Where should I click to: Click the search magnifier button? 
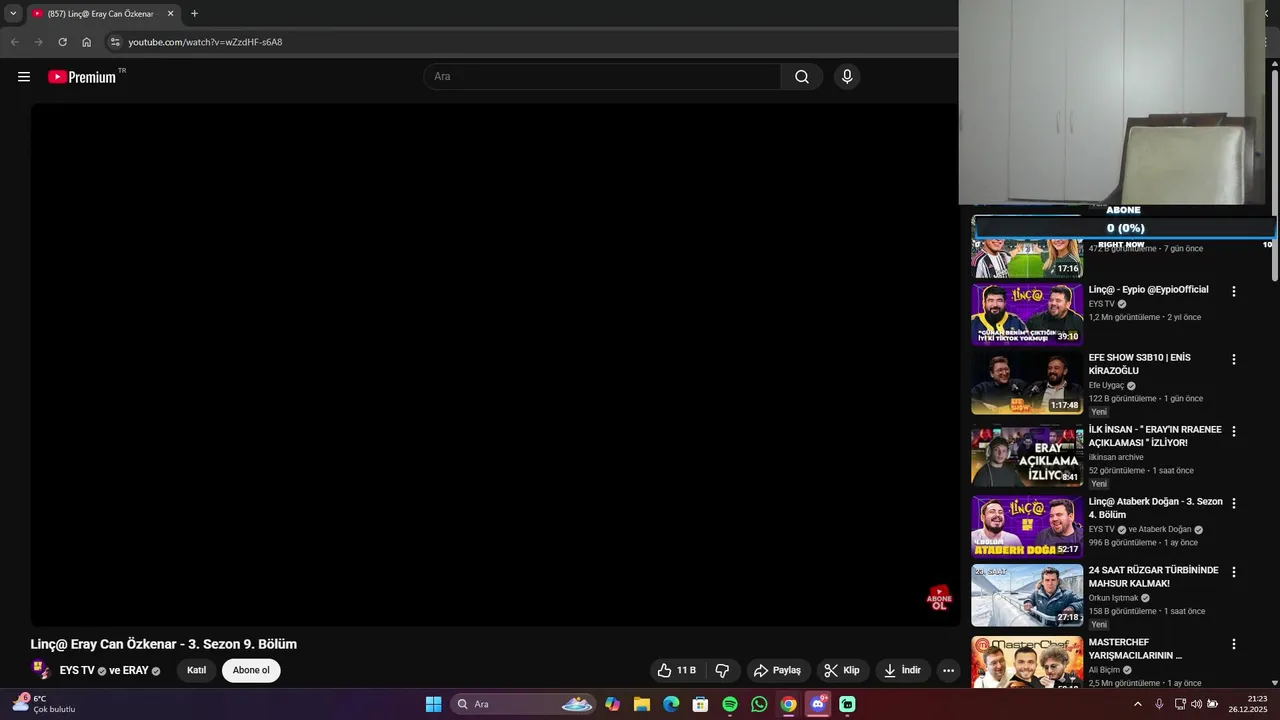(802, 77)
